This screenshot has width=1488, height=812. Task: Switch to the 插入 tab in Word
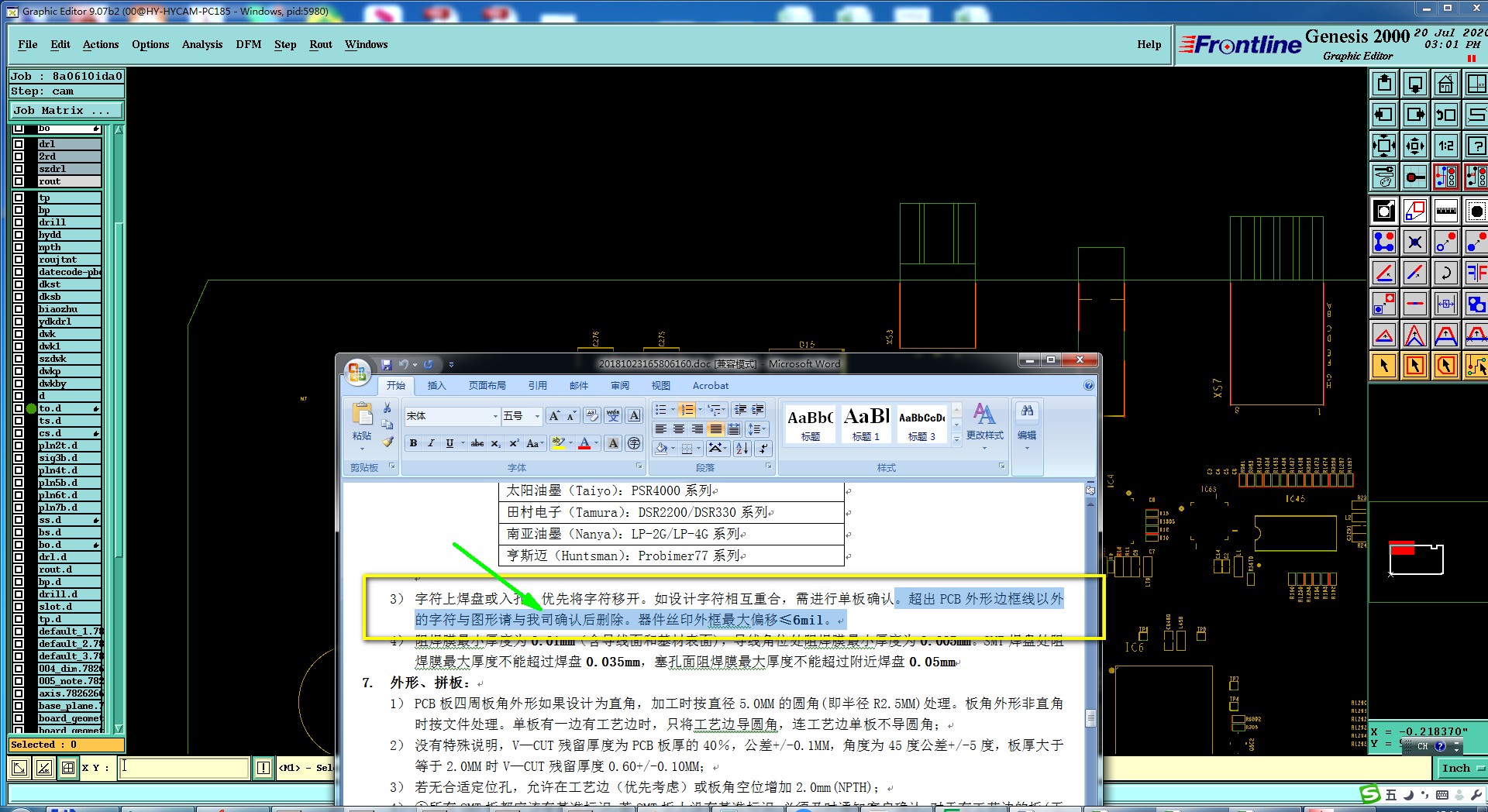pos(436,385)
